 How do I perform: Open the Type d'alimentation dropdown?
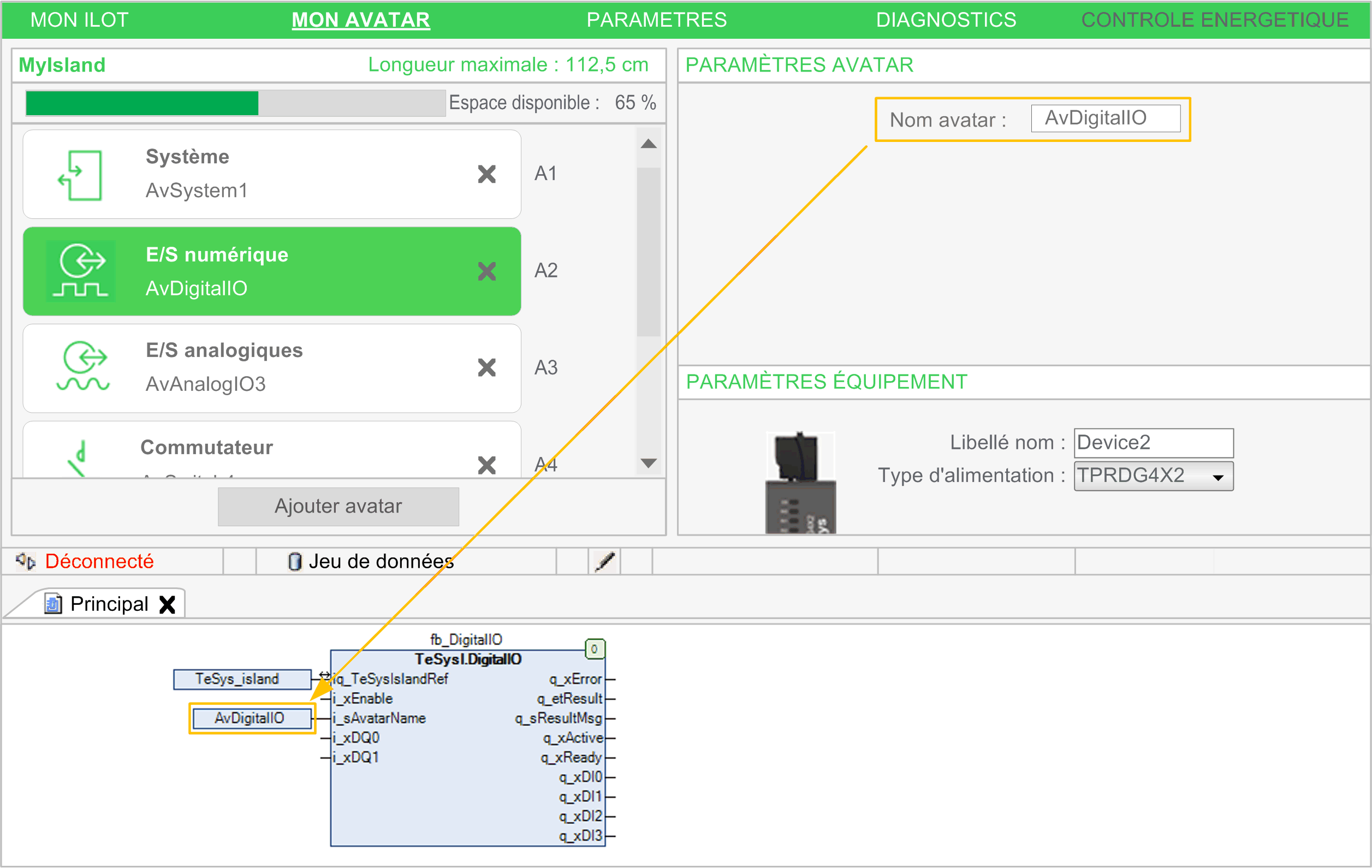[x=1153, y=476]
